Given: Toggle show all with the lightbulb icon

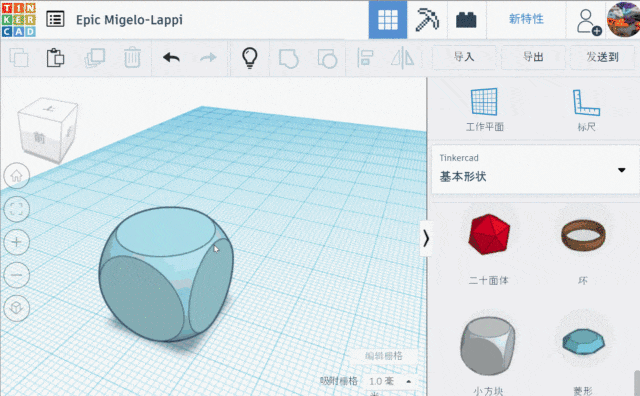Looking at the screenshot, I should coord(250,58).
